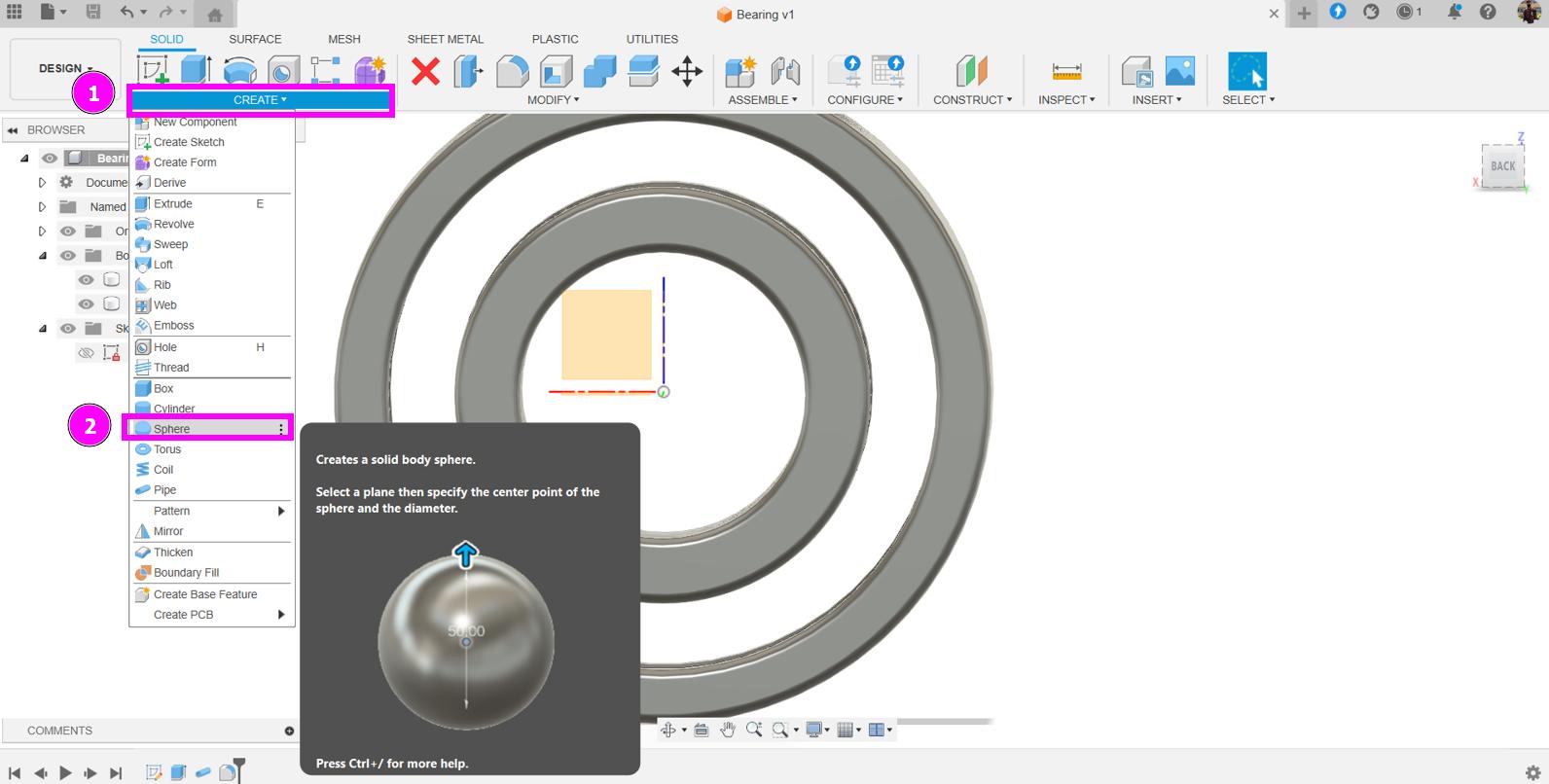1549x784 pixels.
Task: Click the Create Sketch toolbar icon
Action: 153,70
